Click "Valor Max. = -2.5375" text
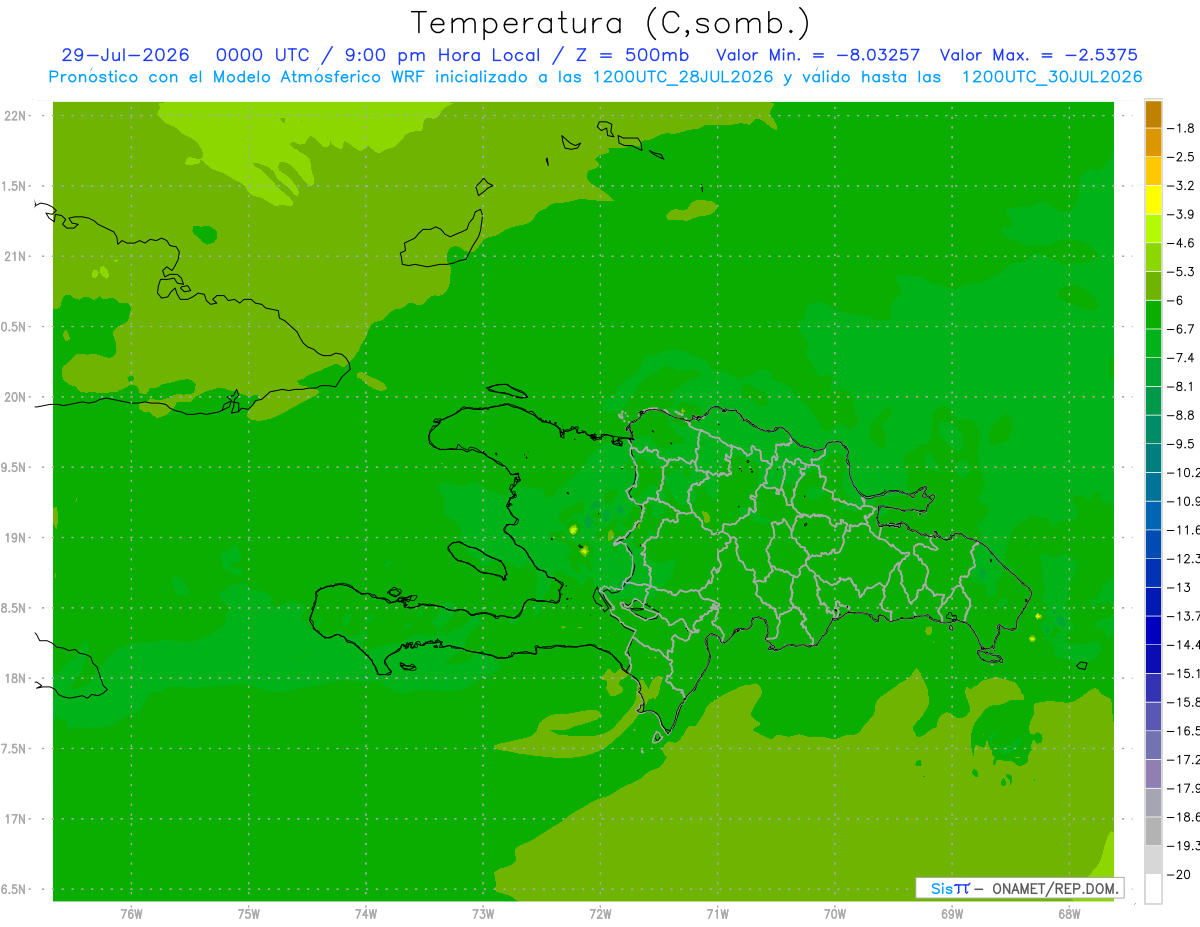Viewport: 1200px width, 927px height. pos(1039,55)
